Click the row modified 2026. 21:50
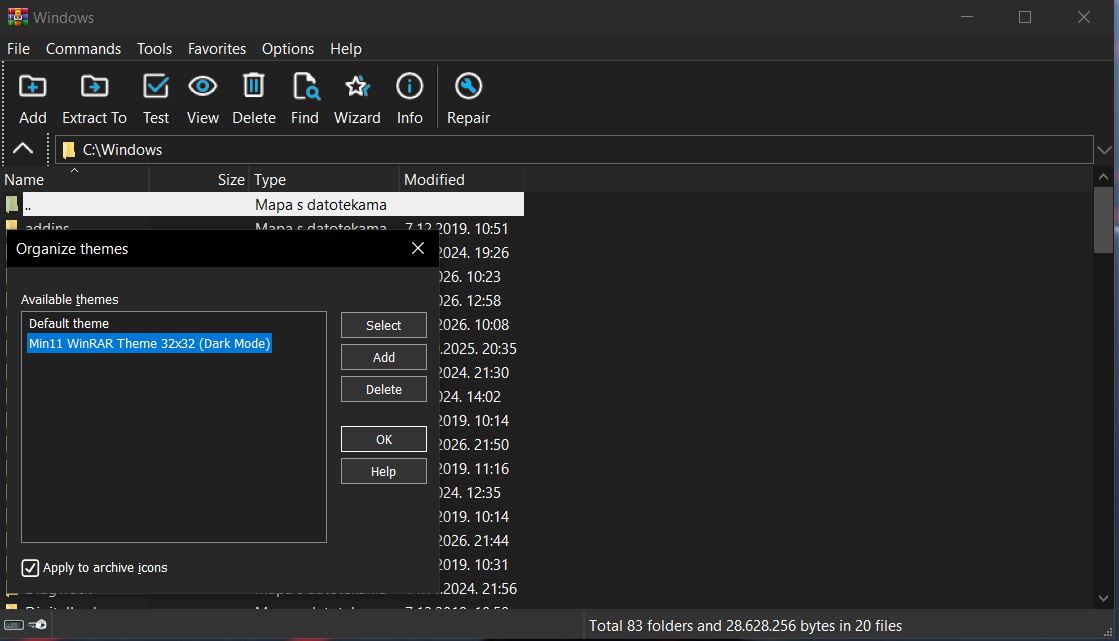This screenshot has height=641, width=1119. tap(473, 444)
